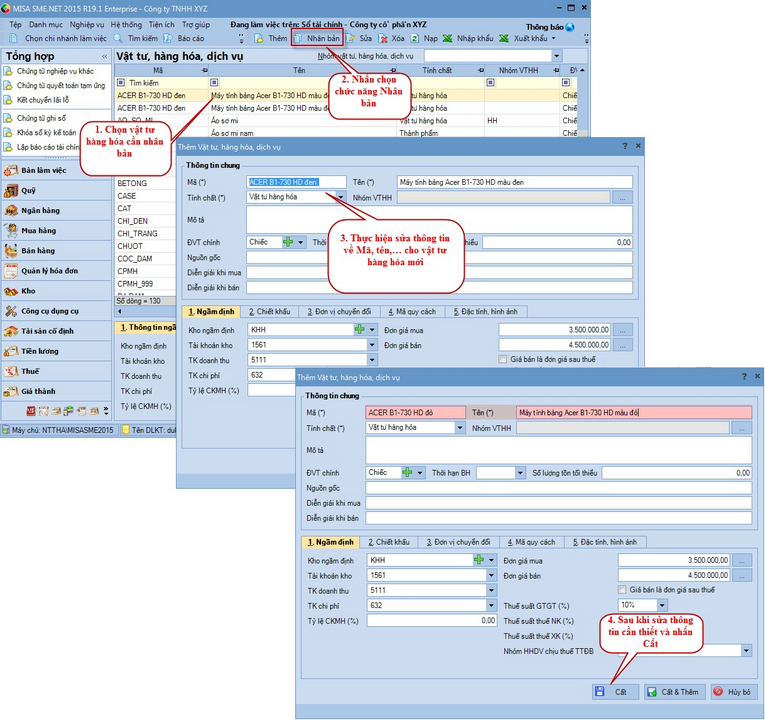This screenshot has height=720, width=765.
Task: Open the Thông báo notification globe
Action: [570, 27]
